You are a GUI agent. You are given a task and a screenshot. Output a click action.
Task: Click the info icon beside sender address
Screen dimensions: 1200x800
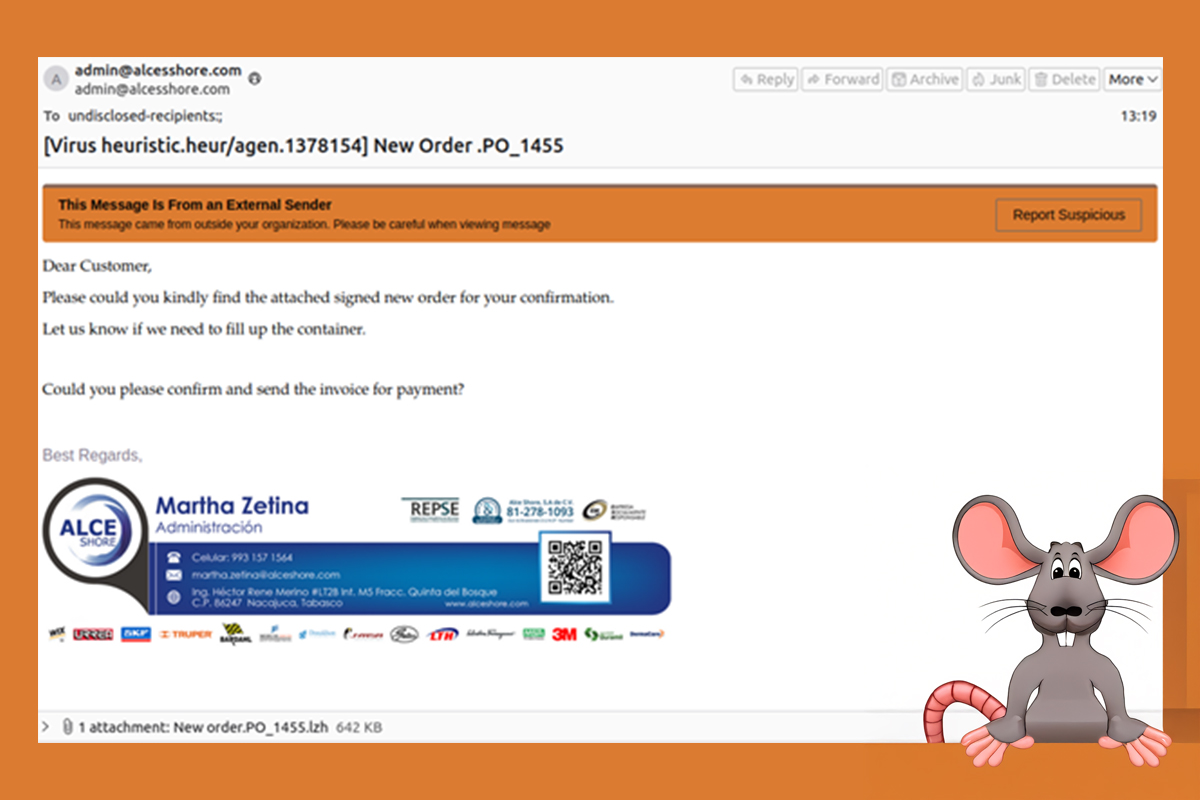point(254,78)
